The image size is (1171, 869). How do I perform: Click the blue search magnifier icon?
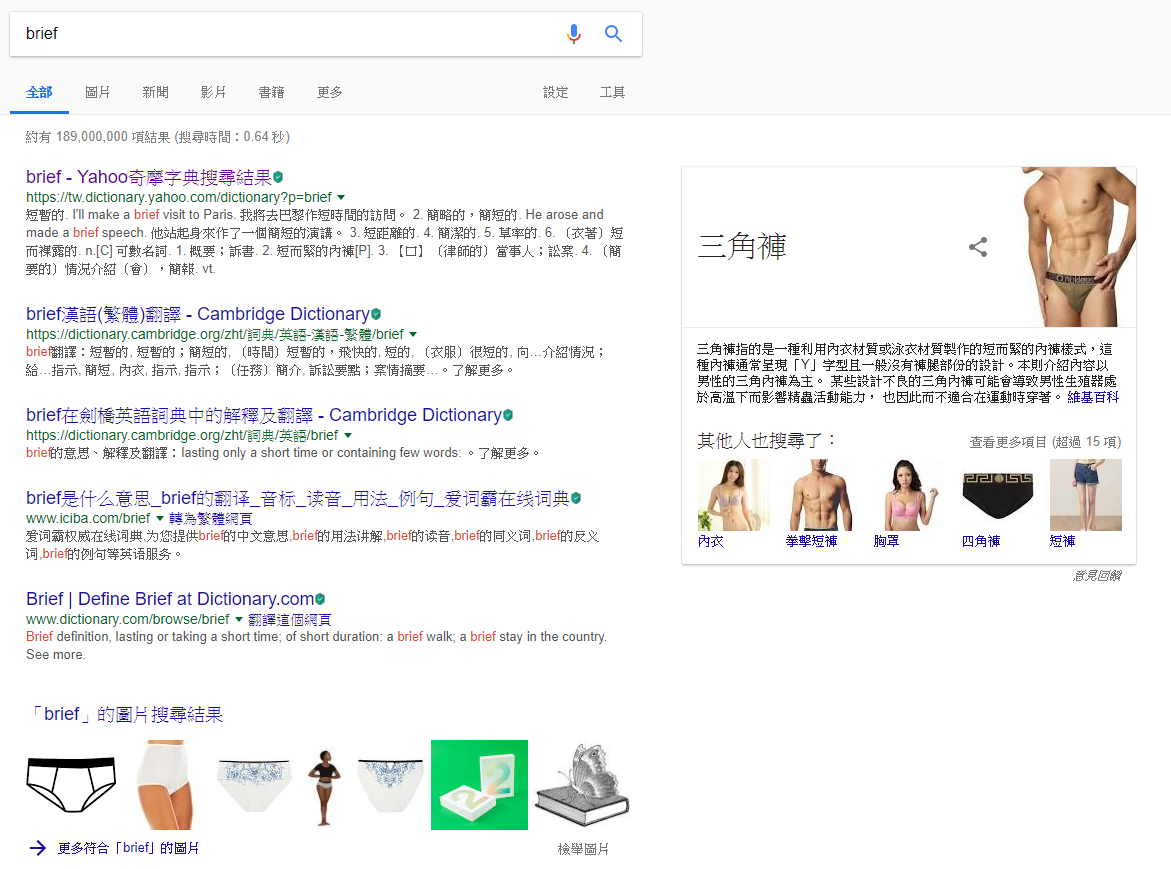613,34
